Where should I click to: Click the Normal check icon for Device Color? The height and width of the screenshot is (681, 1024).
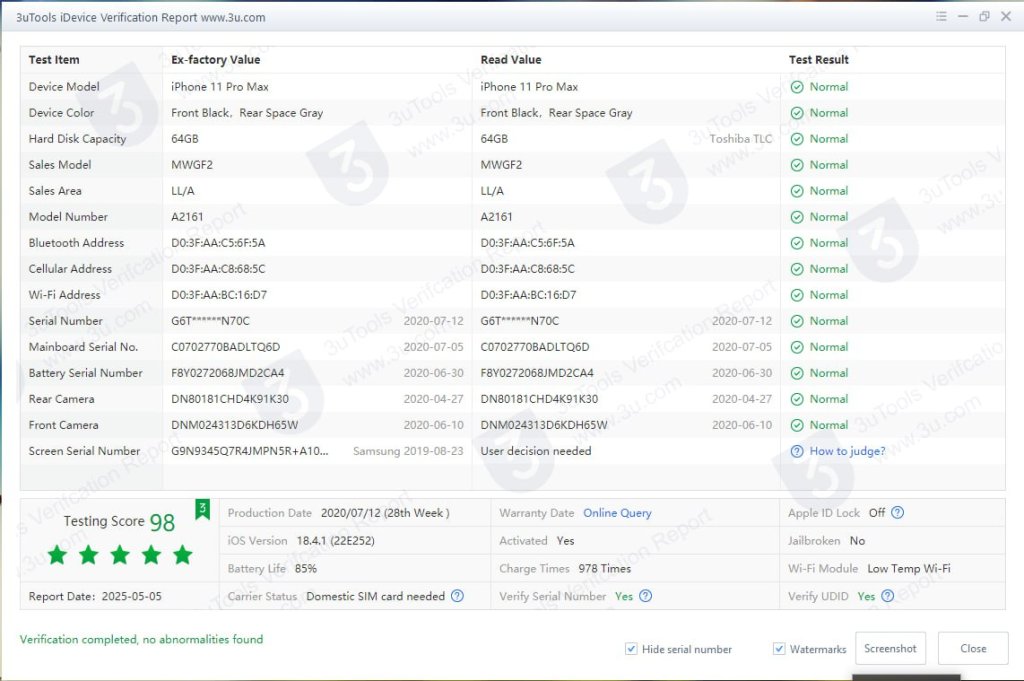pos(797,113)
